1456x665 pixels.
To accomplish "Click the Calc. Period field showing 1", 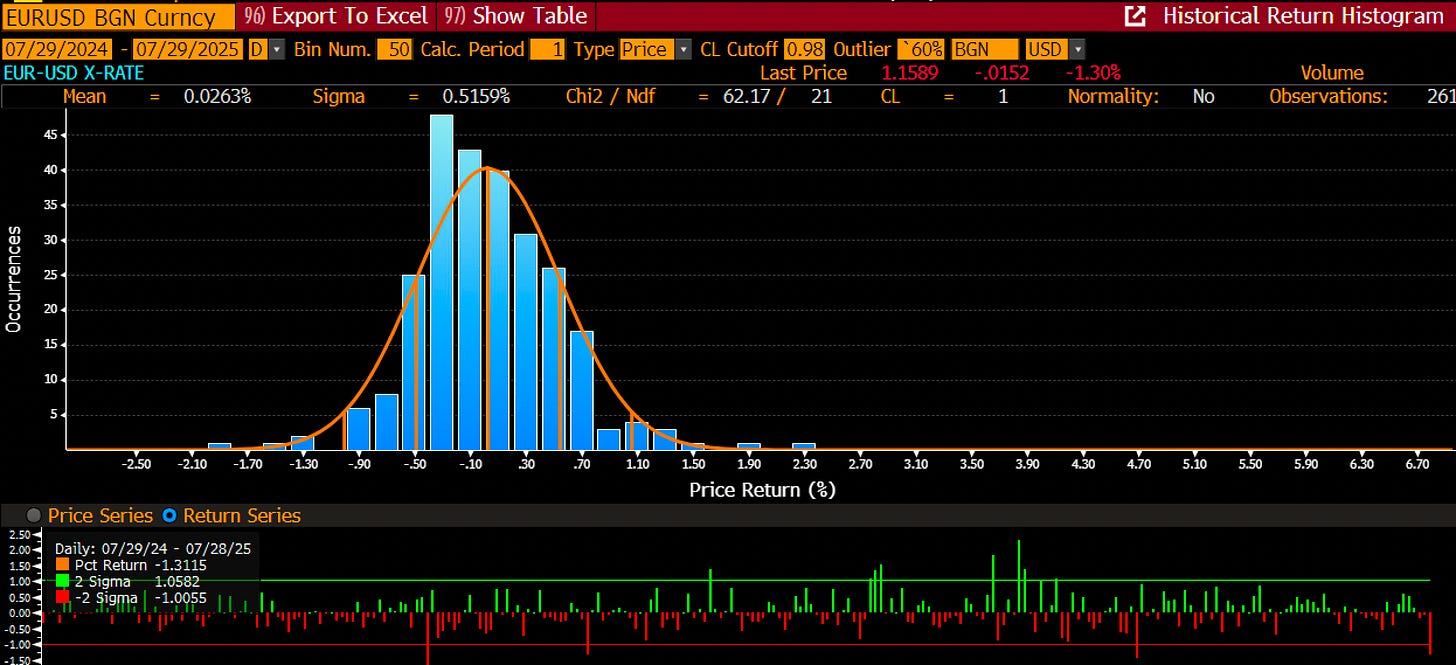I will [x=548, y=49].
